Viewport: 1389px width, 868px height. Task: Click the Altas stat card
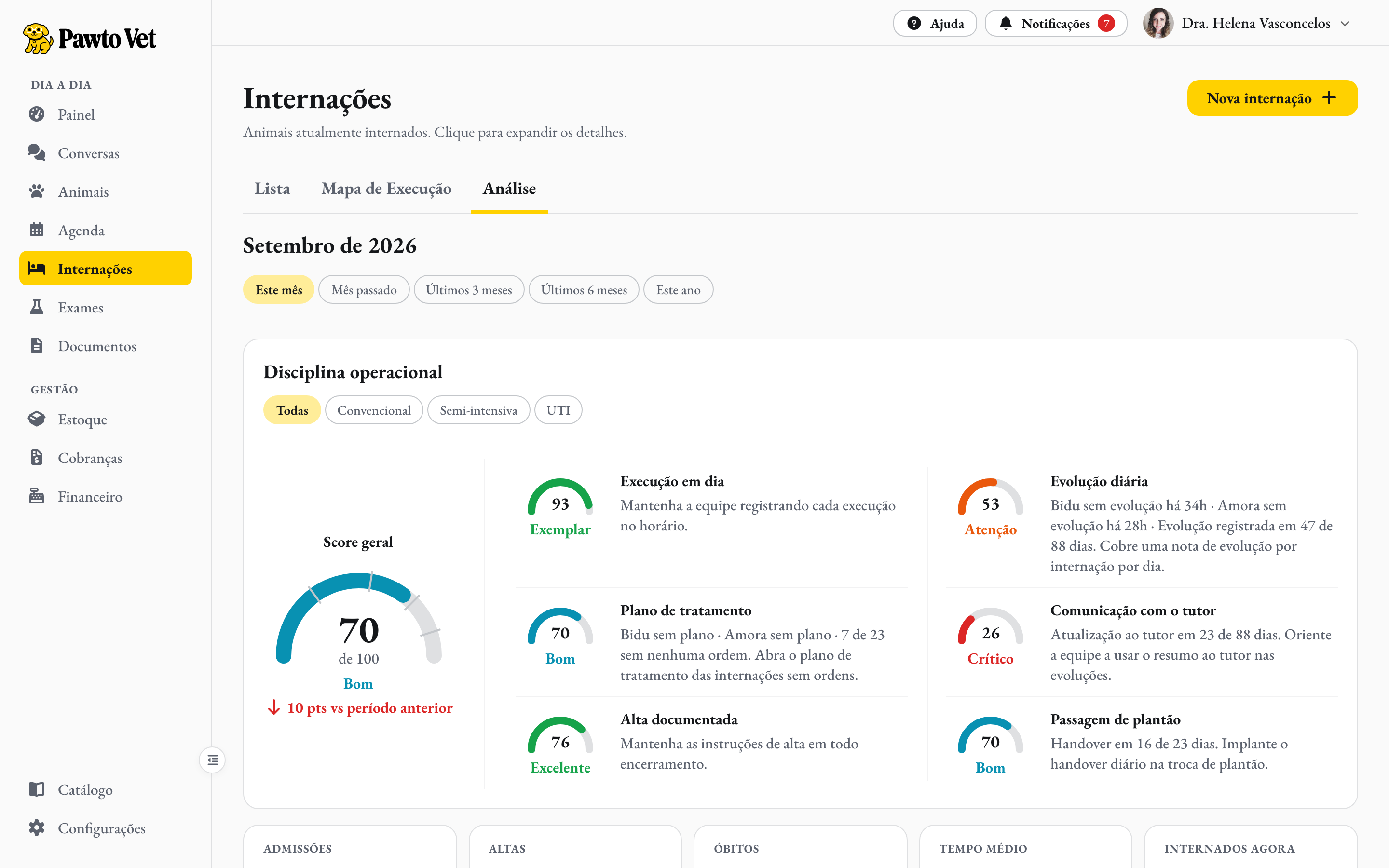click(x=575, y=847)
